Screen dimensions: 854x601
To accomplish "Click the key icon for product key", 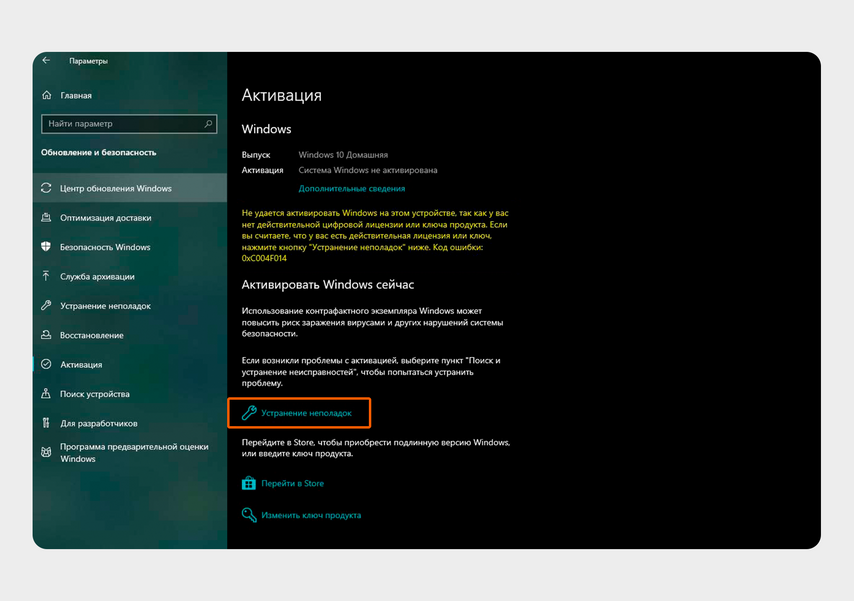I will (249, 515).
